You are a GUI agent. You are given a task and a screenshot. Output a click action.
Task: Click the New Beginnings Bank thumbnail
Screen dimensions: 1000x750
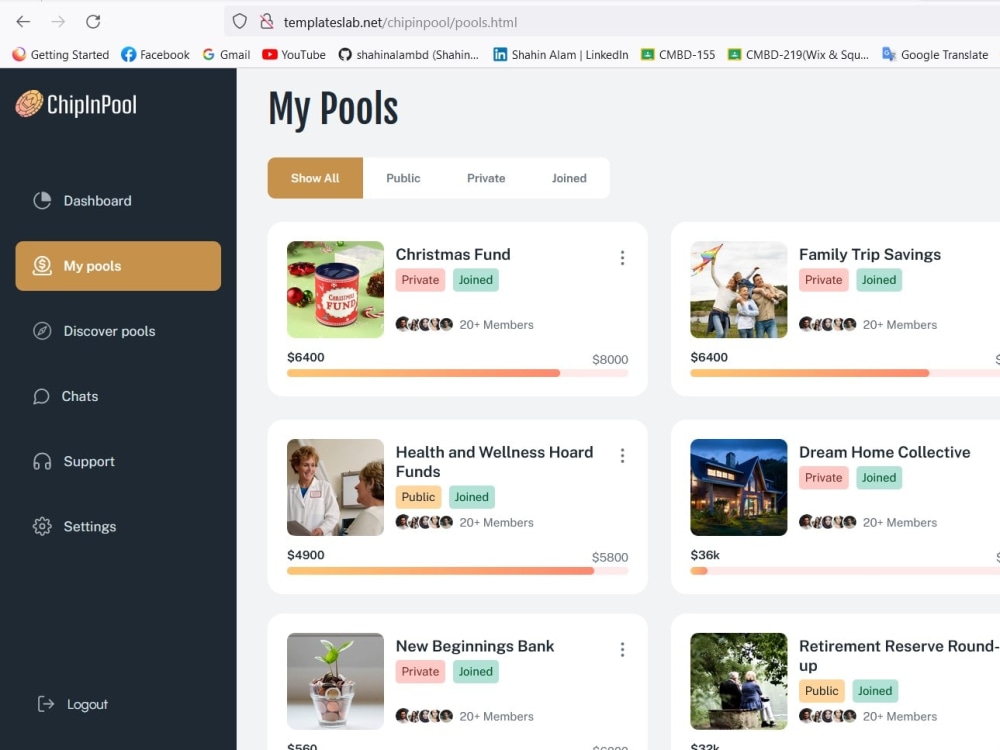[x=335, y=681]
